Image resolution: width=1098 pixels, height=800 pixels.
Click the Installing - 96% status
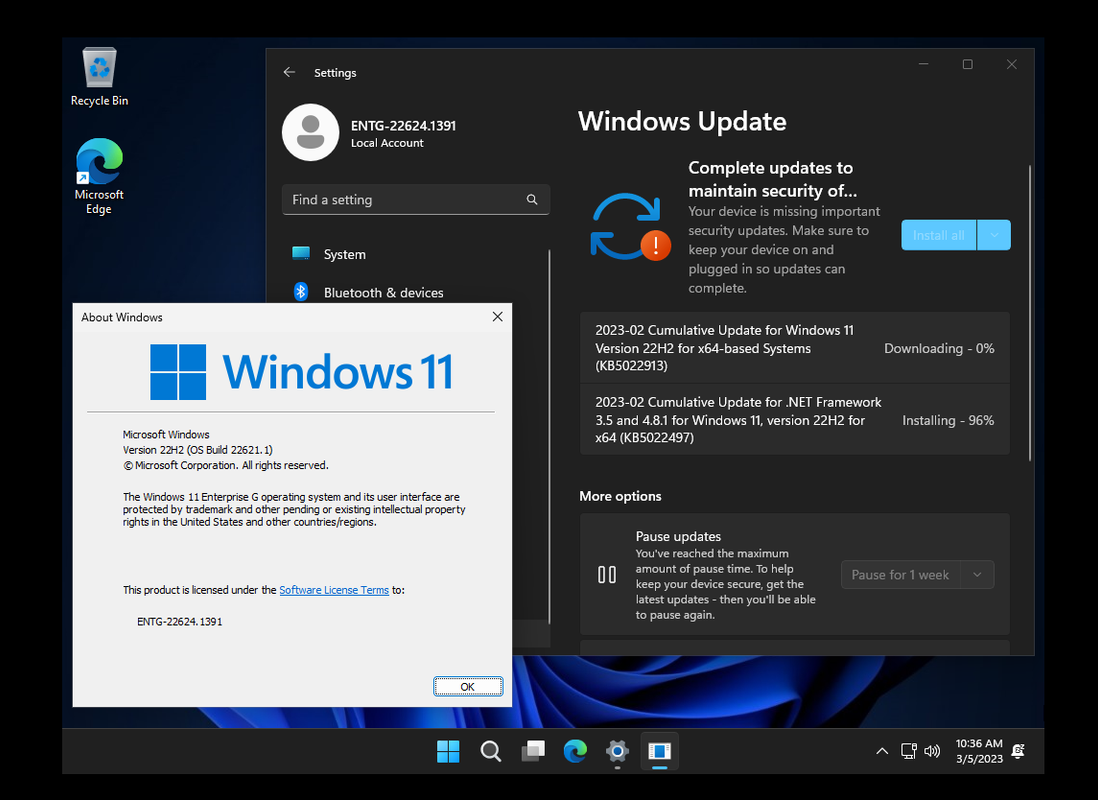coord(948,420)
